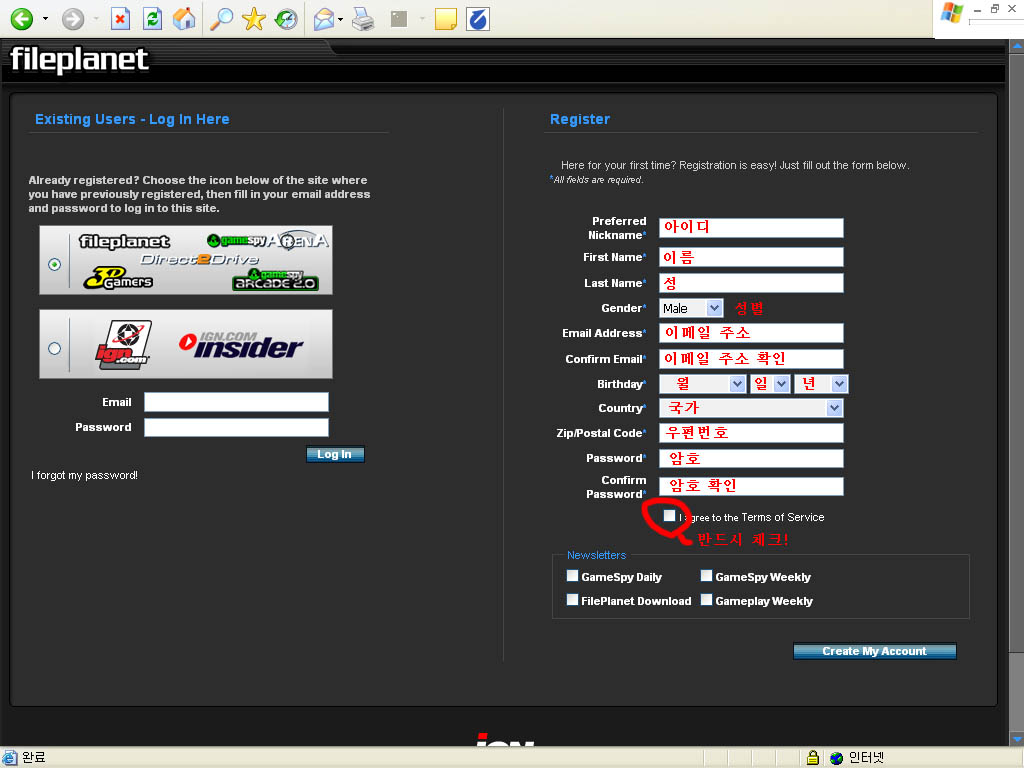The height and width of the screenshot is (768, 1024).
Task: Open the Mail envelope icon
Action: pyautogui.click(x=323, y=19)
